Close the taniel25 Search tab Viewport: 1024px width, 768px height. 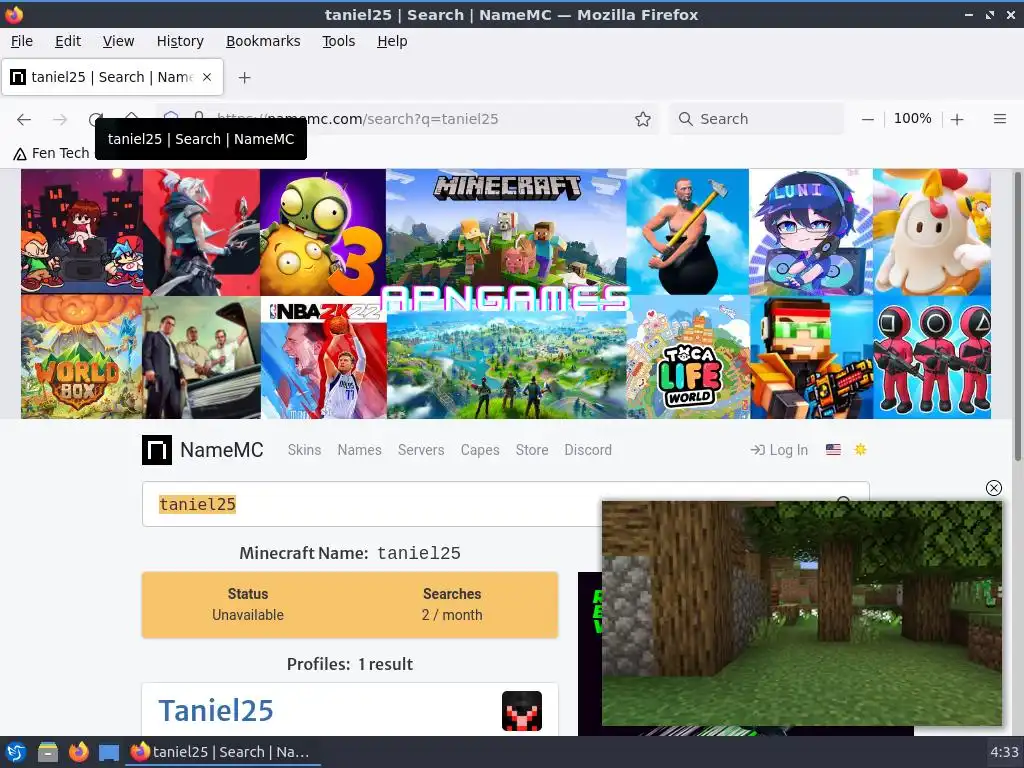[x=207, y=77]
